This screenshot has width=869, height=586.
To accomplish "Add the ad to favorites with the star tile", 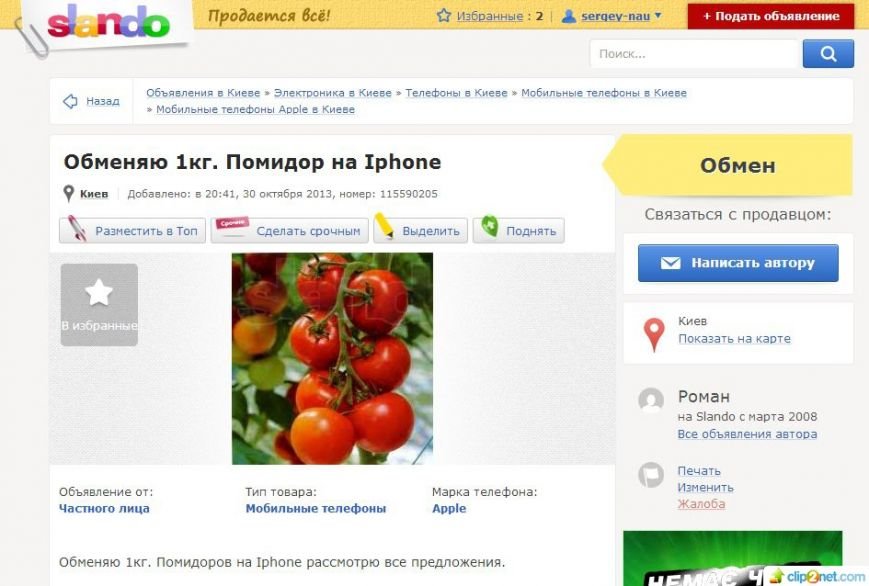I will point(99,305).
